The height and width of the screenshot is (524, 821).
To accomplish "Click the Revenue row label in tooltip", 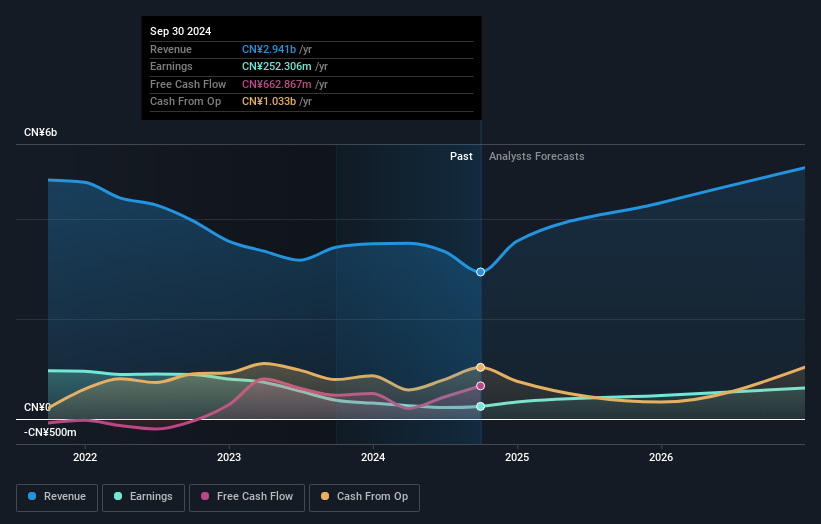I will 171,49.
